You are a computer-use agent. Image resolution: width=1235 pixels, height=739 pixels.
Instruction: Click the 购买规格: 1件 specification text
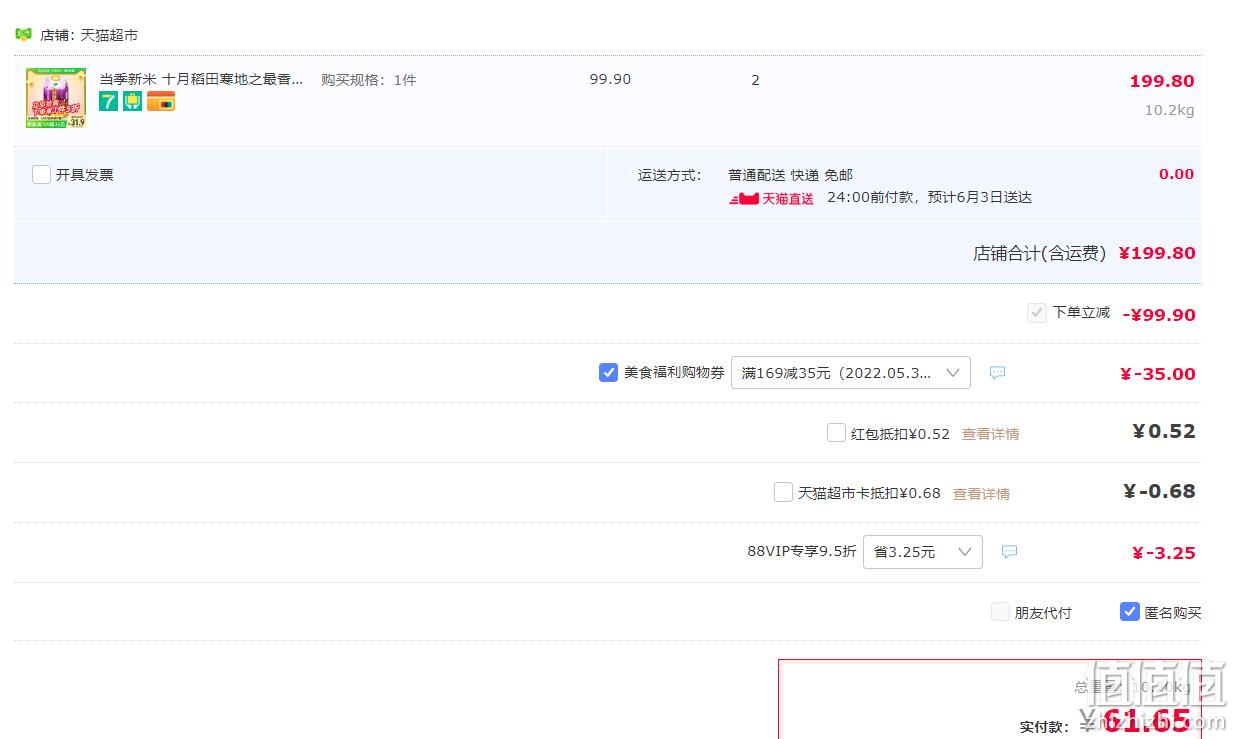368,80
